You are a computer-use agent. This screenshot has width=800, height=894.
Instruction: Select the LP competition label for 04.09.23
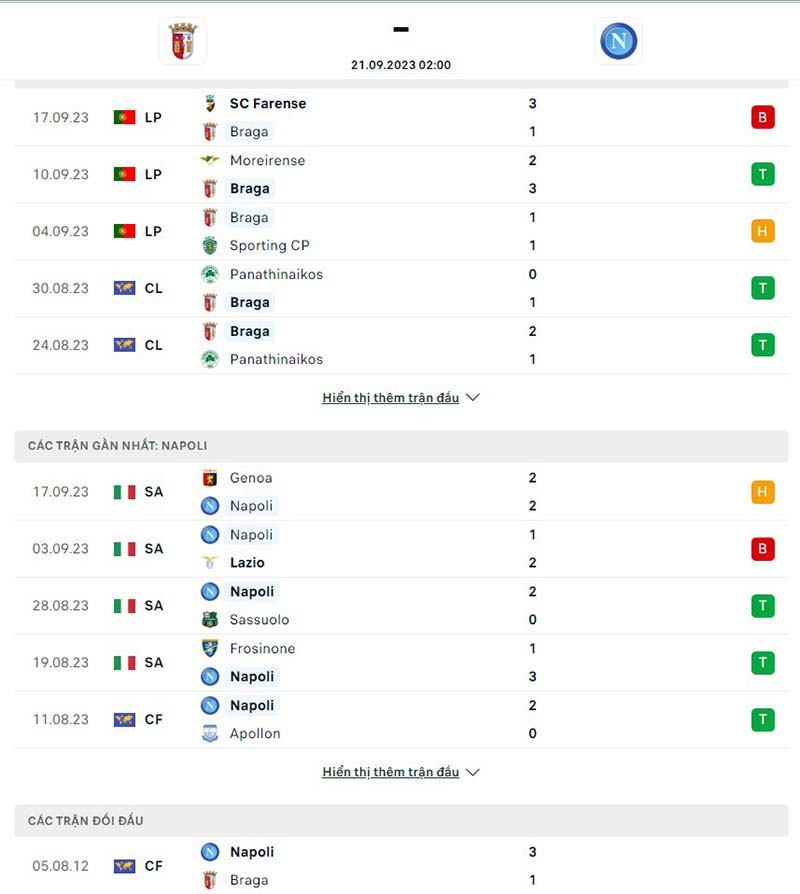(153, 231)
